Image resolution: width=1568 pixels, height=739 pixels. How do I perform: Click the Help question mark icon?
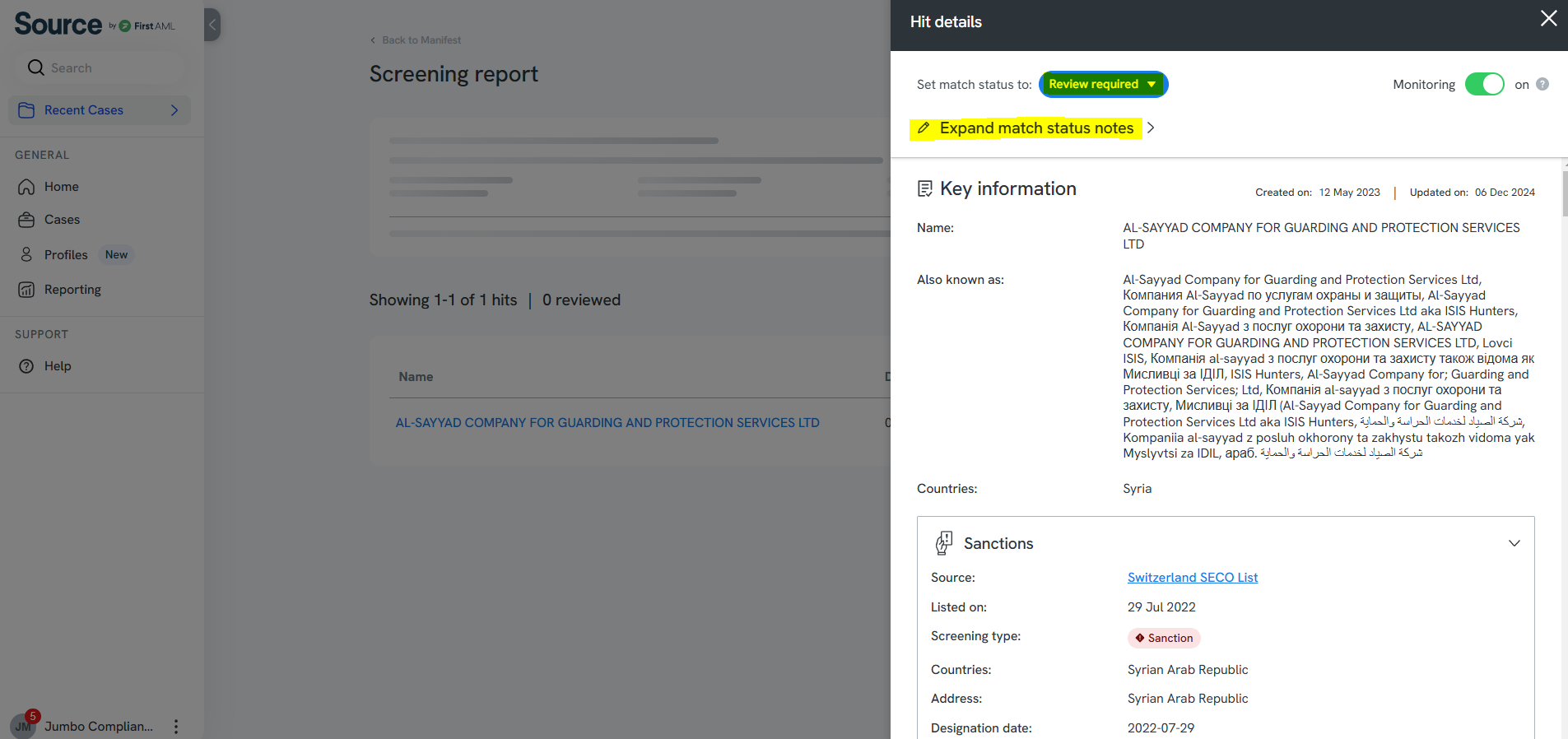click(26, 366)
